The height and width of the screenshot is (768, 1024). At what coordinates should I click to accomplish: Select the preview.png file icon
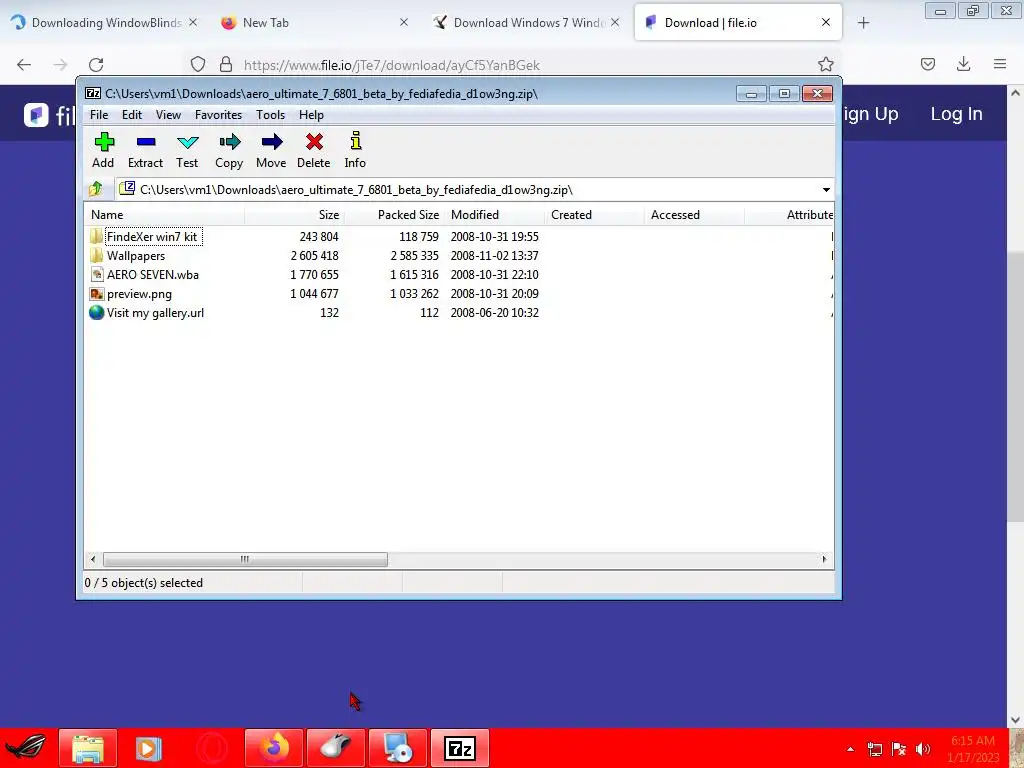click(97, 294)
